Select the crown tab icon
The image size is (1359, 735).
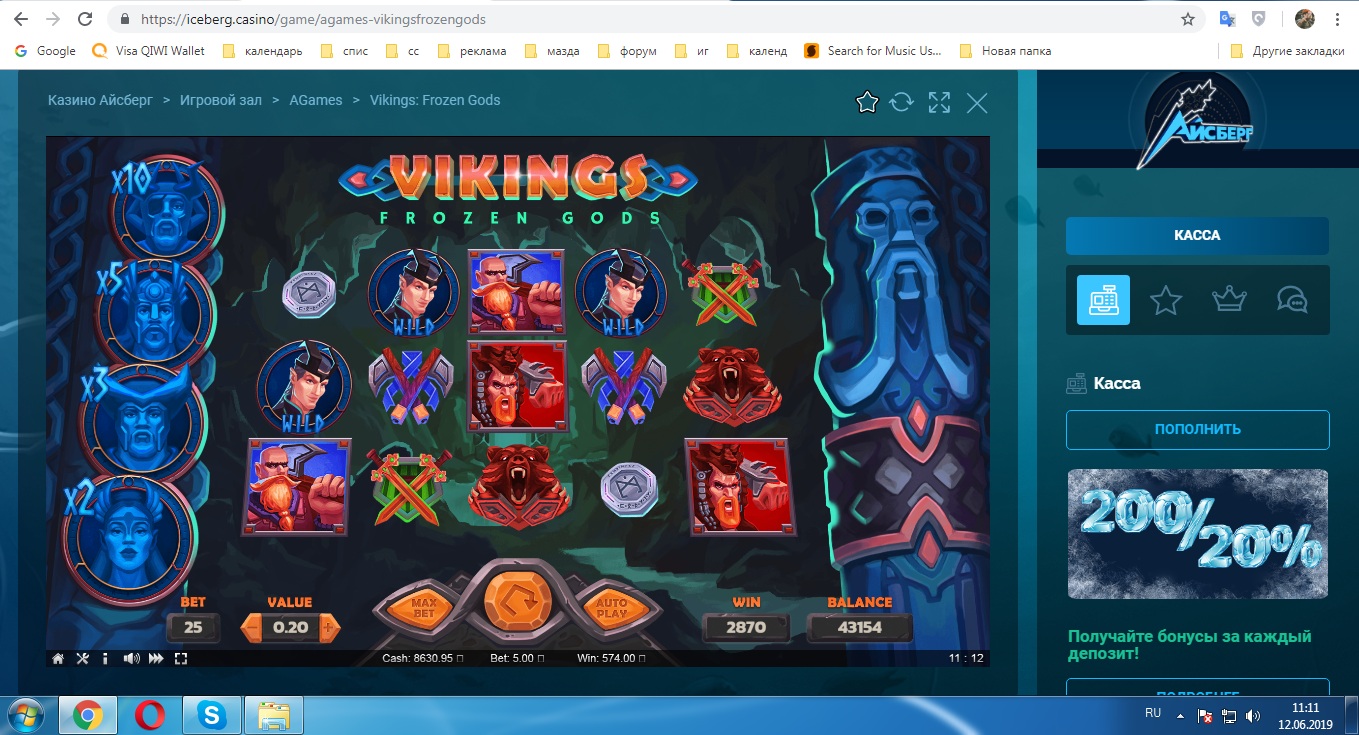tap(1228, 300)
